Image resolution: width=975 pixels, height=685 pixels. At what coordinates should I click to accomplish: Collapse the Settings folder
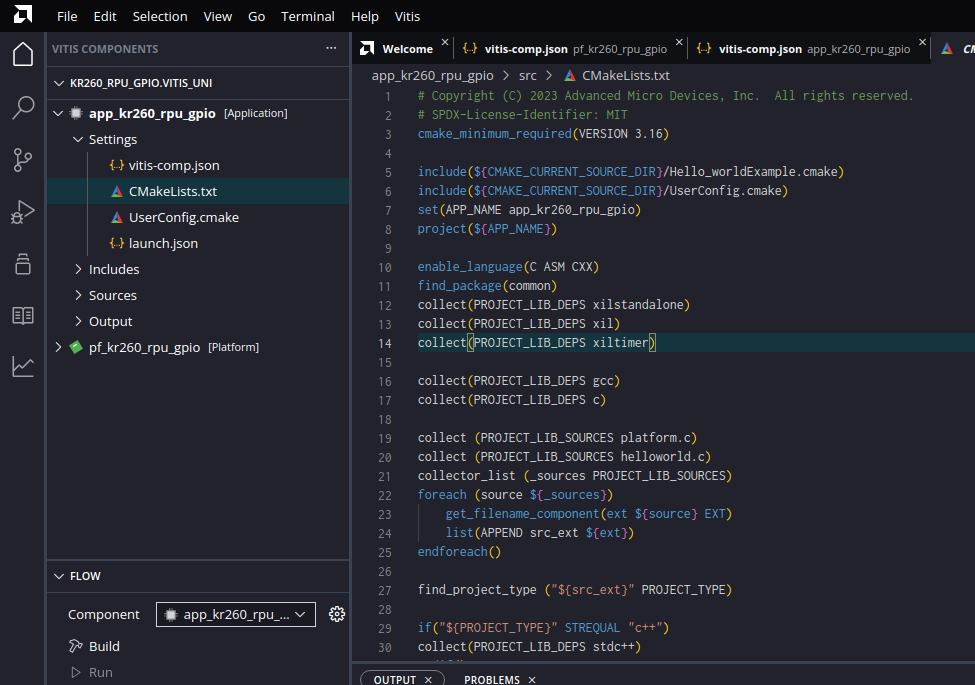[x=78, y=139]
